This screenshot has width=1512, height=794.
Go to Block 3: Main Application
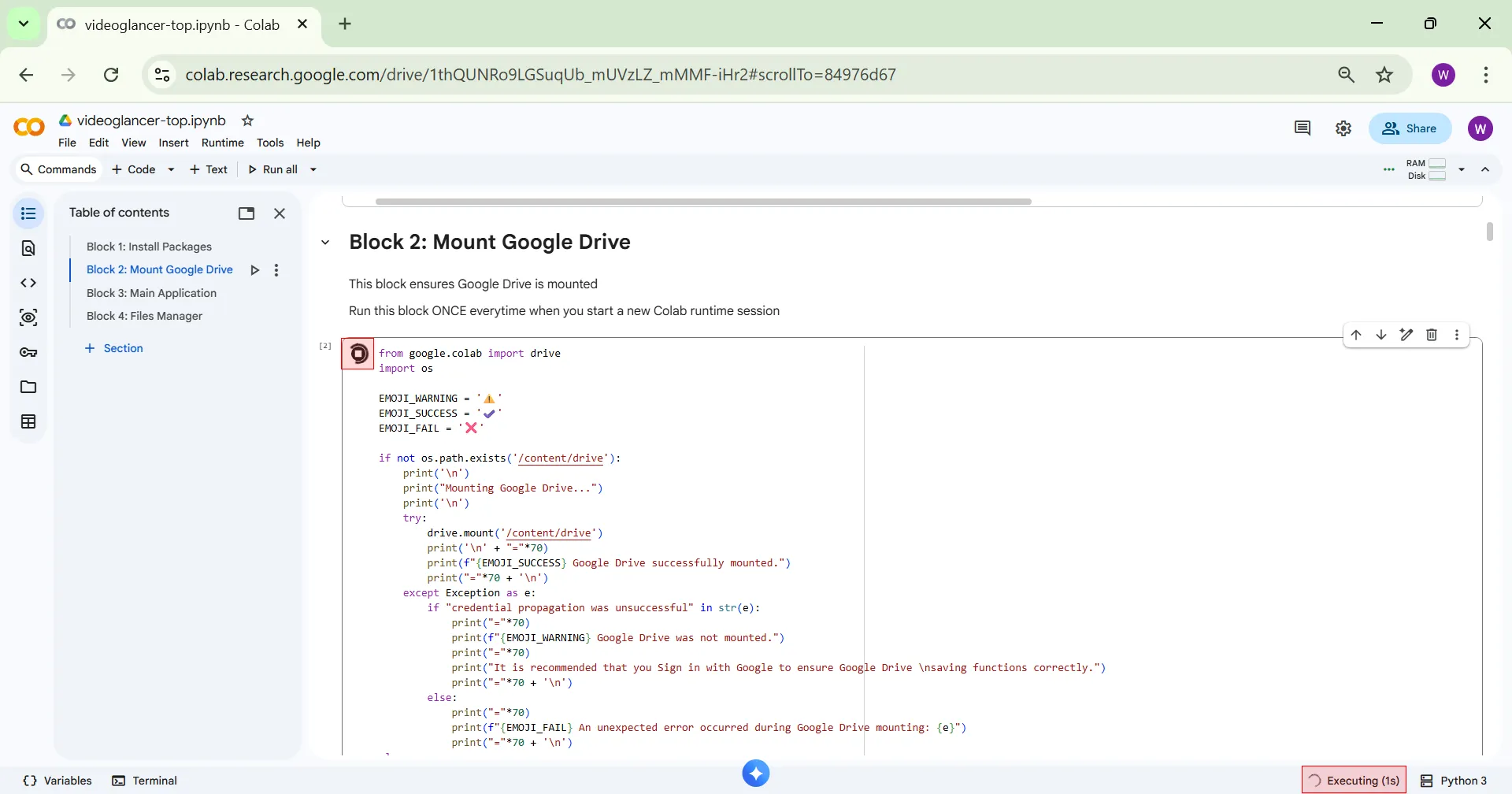151,293
